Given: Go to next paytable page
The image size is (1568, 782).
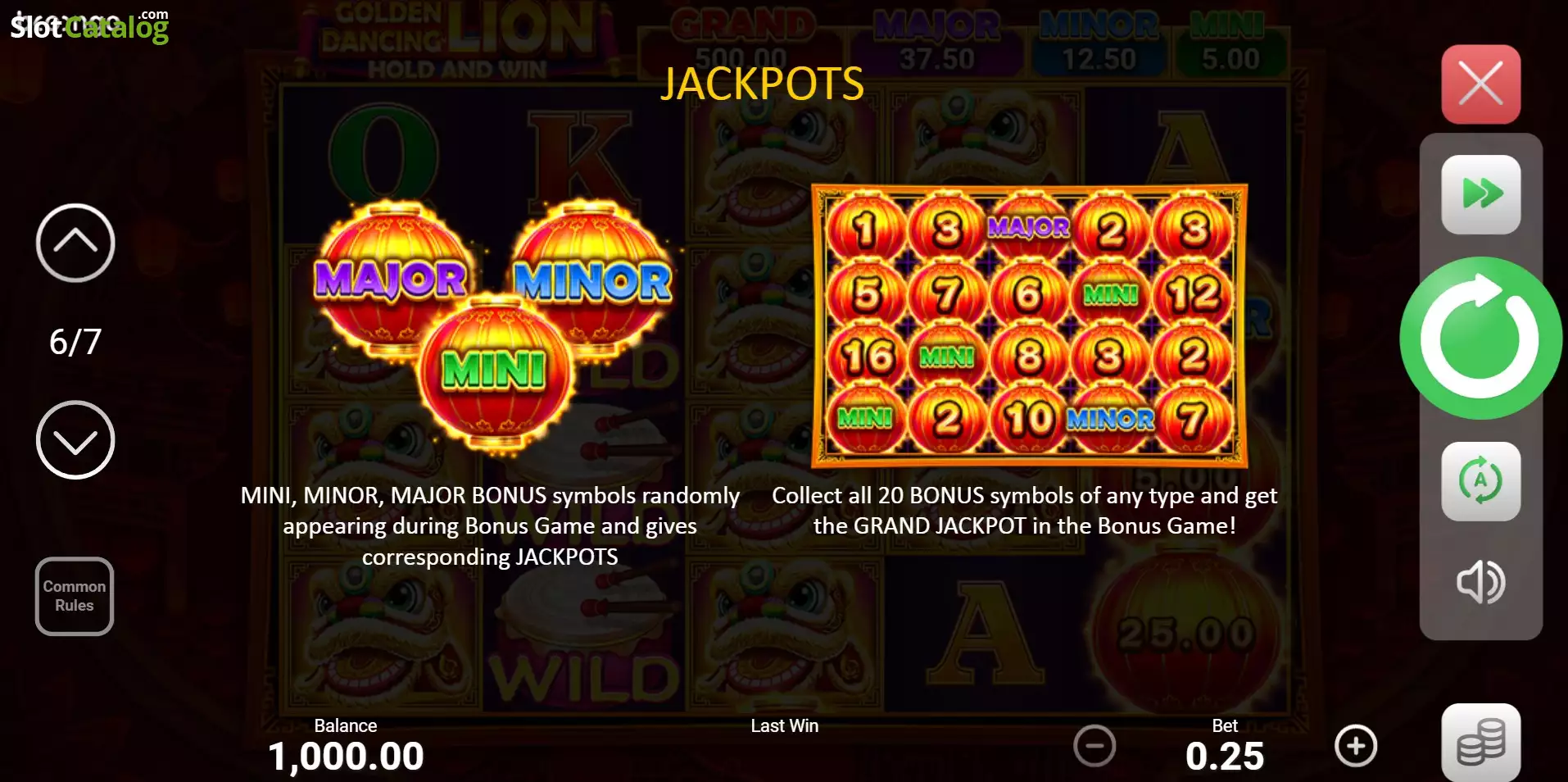Looking at the screenshot, I should 75,440.
